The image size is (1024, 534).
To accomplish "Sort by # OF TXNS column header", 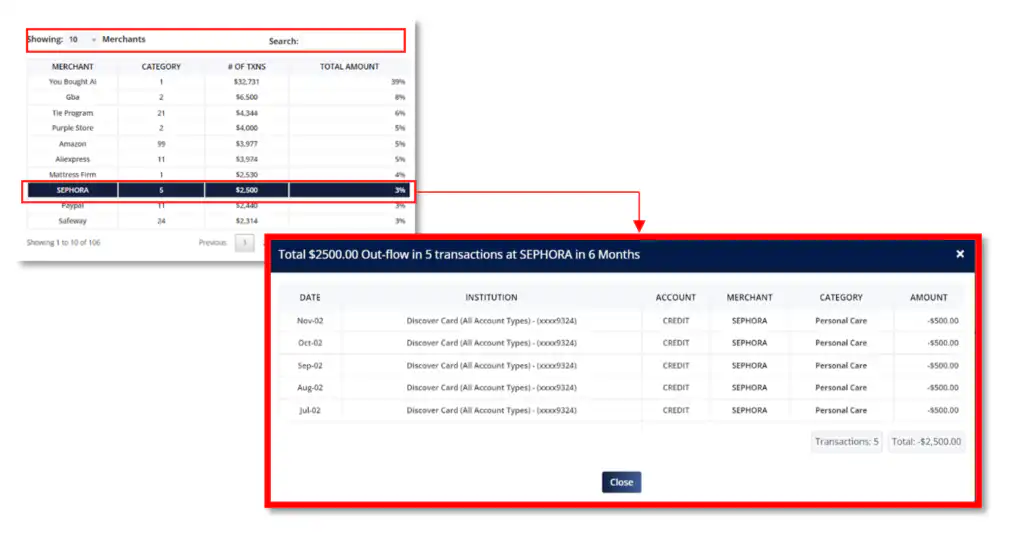I will click(246, 67).
